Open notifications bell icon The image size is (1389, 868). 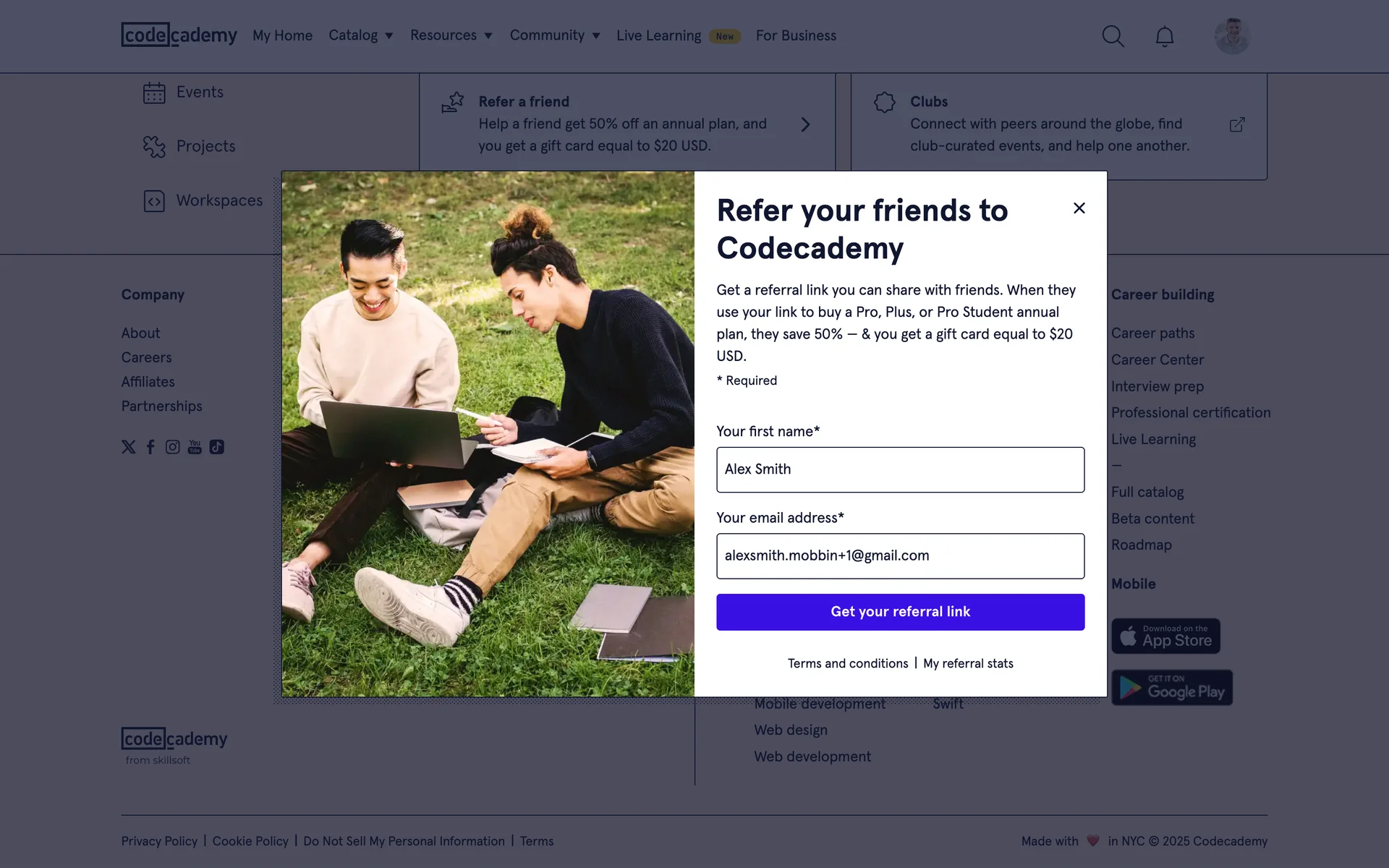pos(1164,36)
